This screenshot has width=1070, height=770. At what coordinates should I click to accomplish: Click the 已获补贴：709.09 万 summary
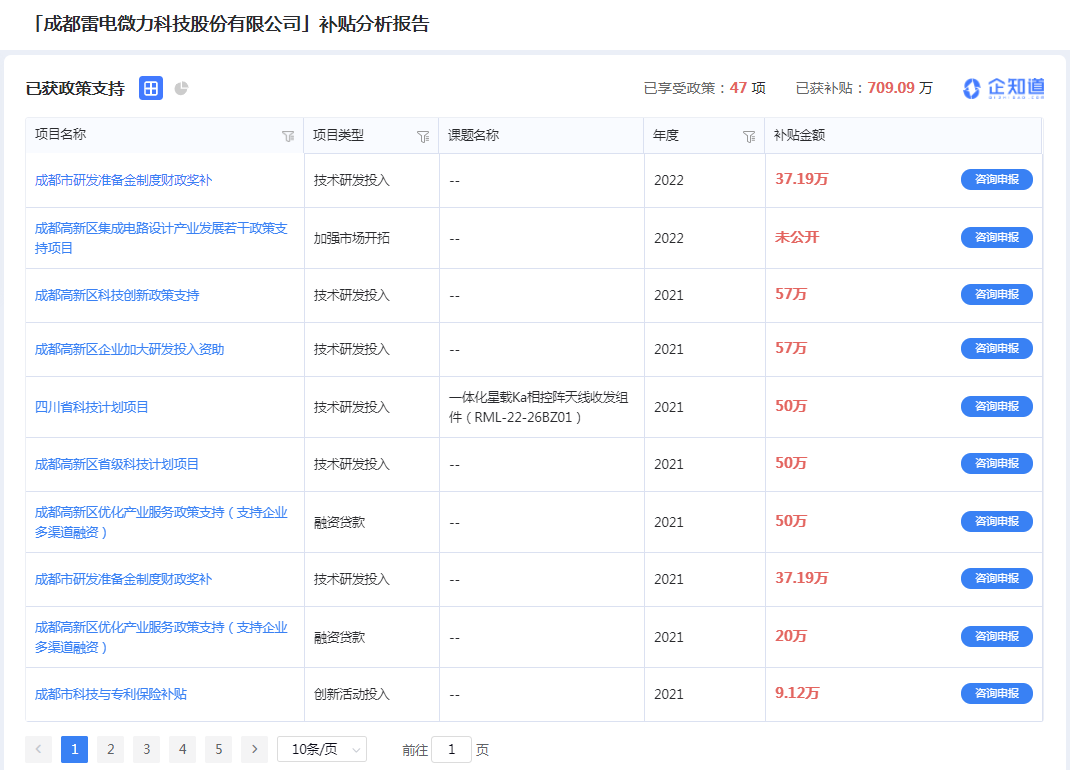point(864,88)
